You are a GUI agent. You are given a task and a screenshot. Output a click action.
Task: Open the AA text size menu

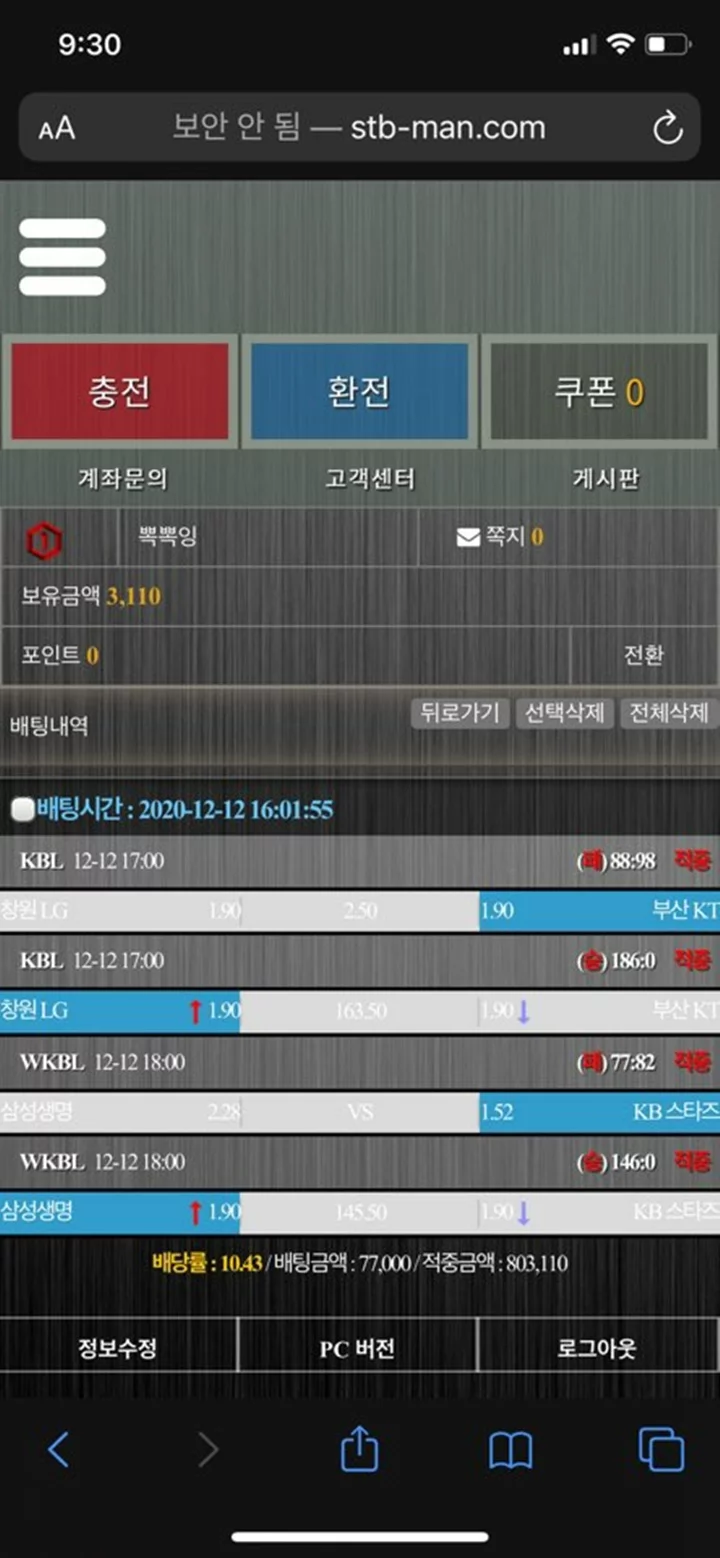coord(56,129)
